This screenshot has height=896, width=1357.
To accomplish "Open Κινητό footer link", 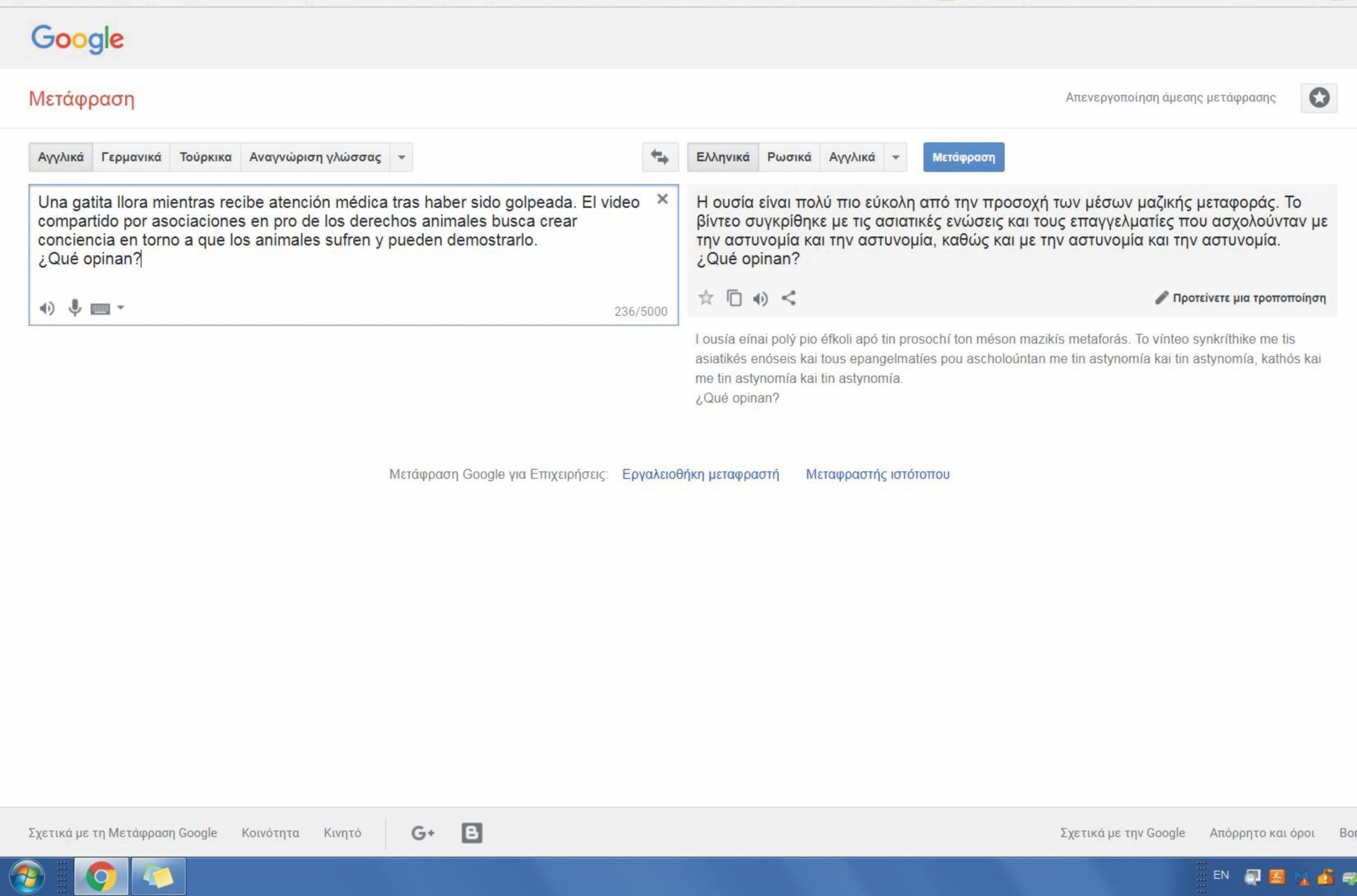I will tap(342, 832).
